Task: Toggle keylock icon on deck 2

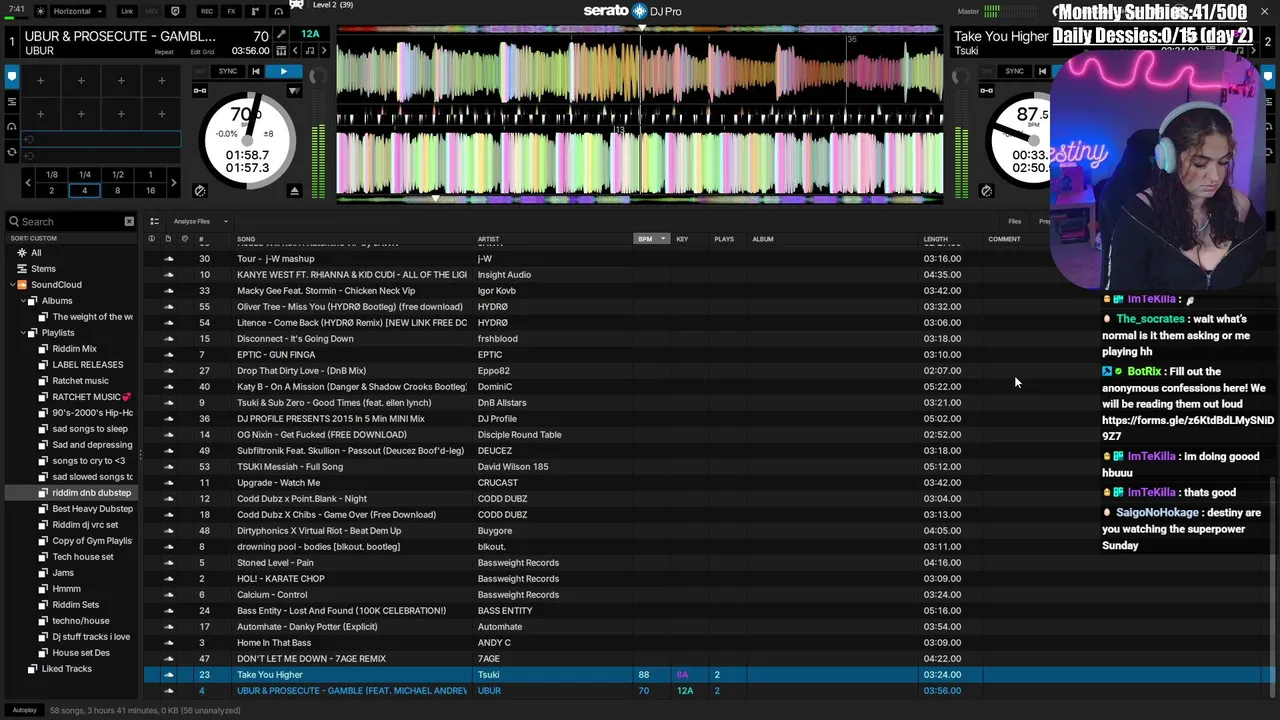Action: click(x=987, y=91)
